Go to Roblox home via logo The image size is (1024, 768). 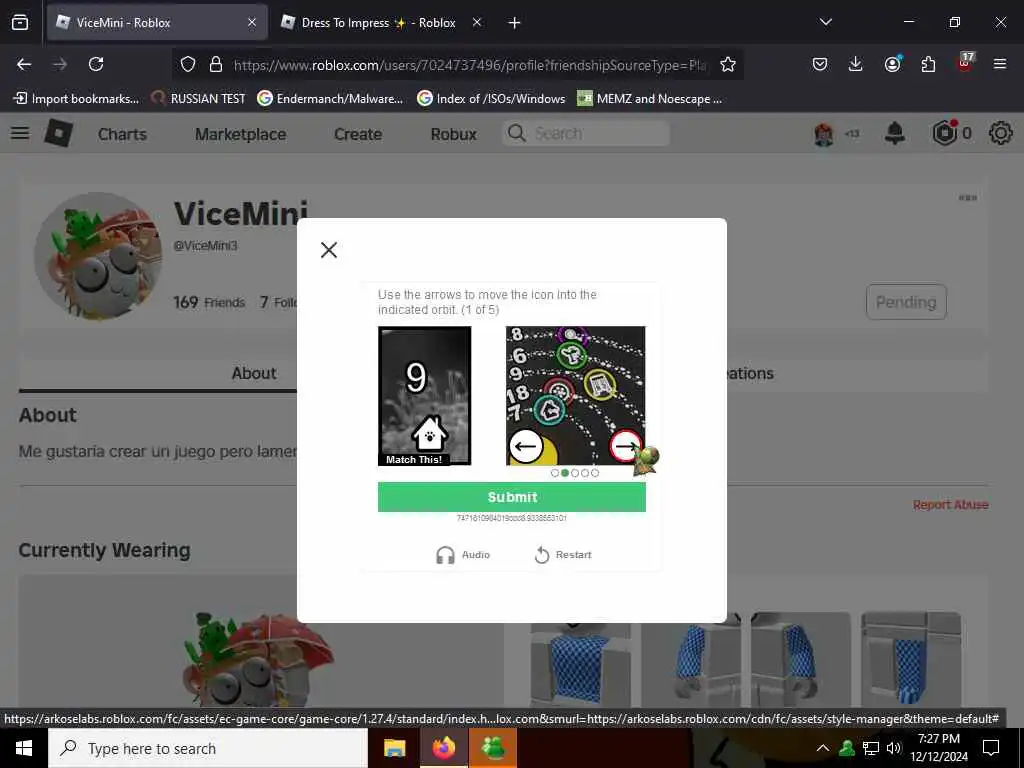(59, 133)
